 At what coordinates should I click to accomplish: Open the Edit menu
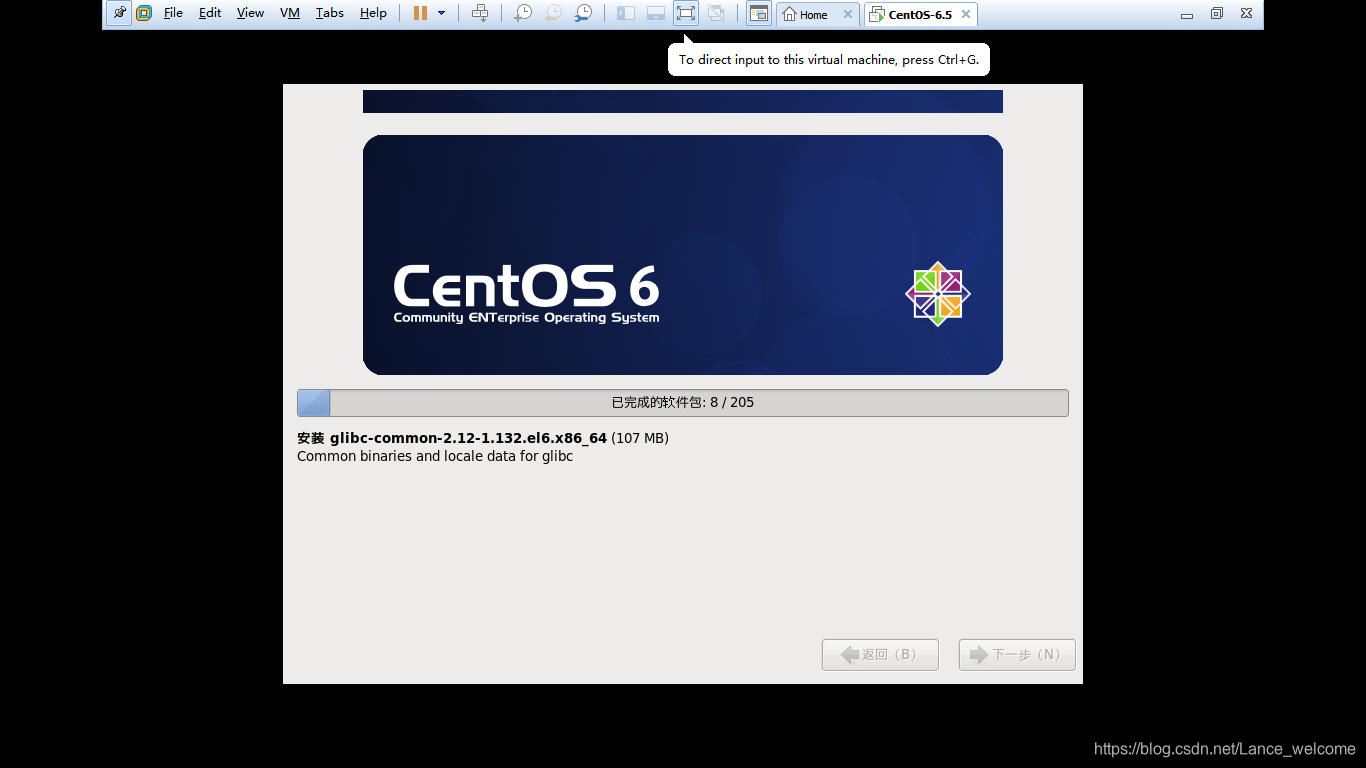coord(210,14)
